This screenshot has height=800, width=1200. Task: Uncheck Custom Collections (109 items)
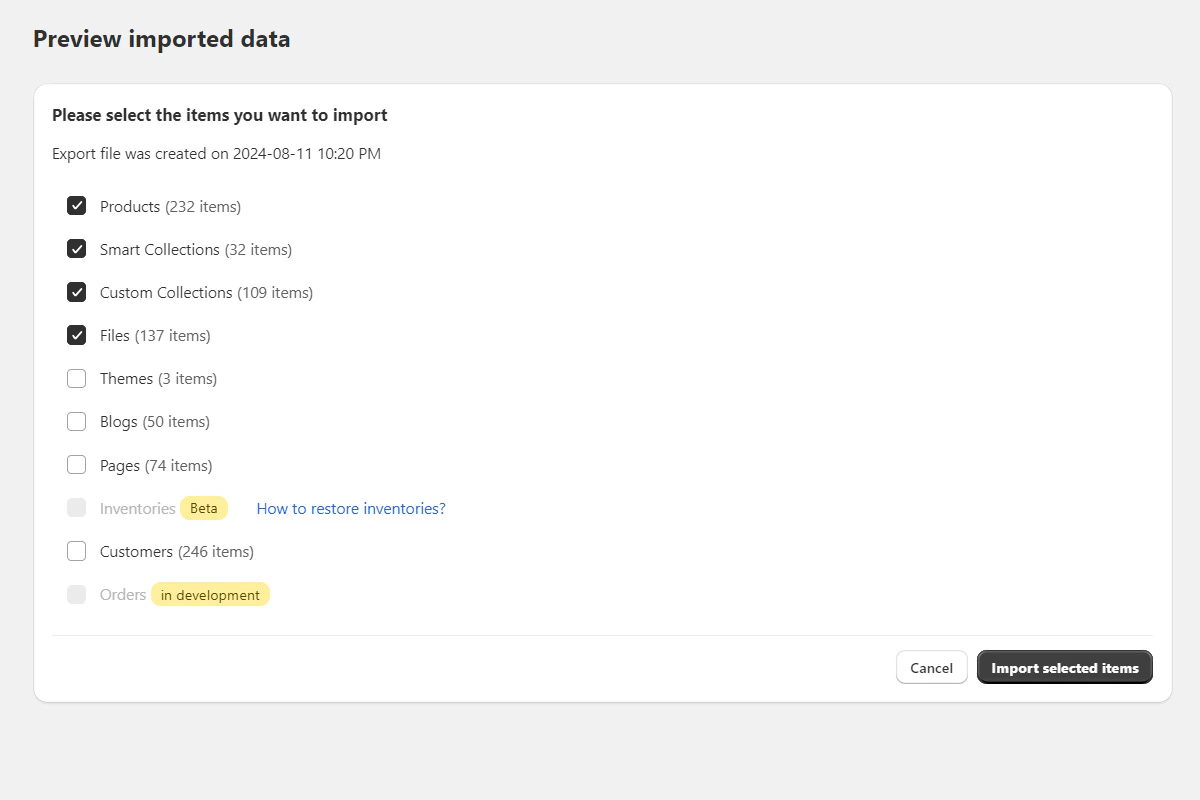click(77, 292)
